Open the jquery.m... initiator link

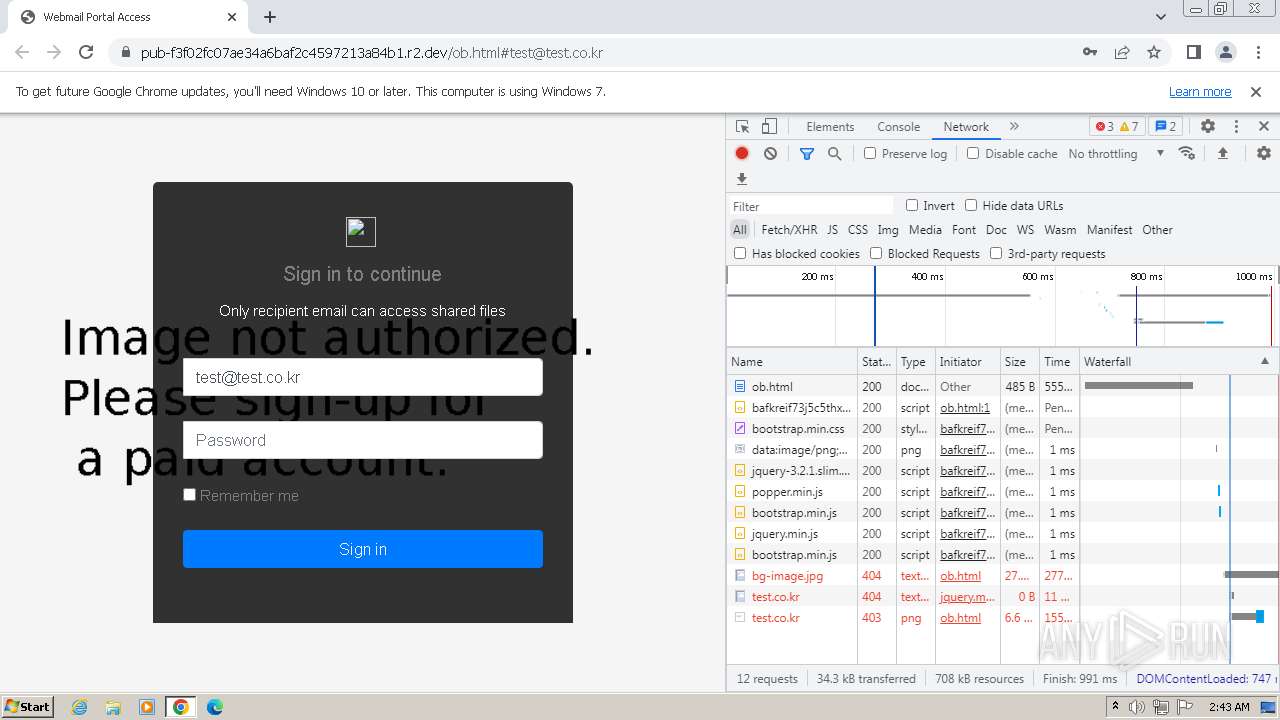[967, 596]
